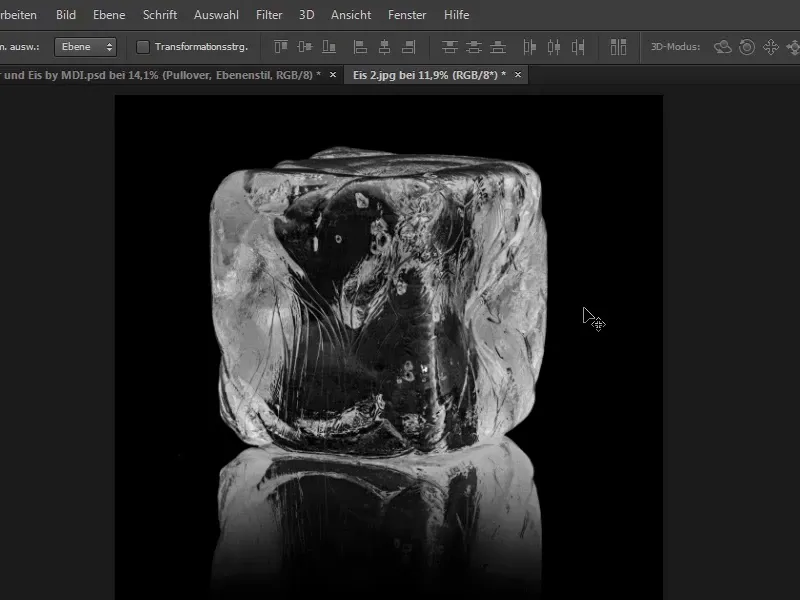Select the 3D slide object mode icon
The height and width of the screenshot is (600, 800).
793,47
